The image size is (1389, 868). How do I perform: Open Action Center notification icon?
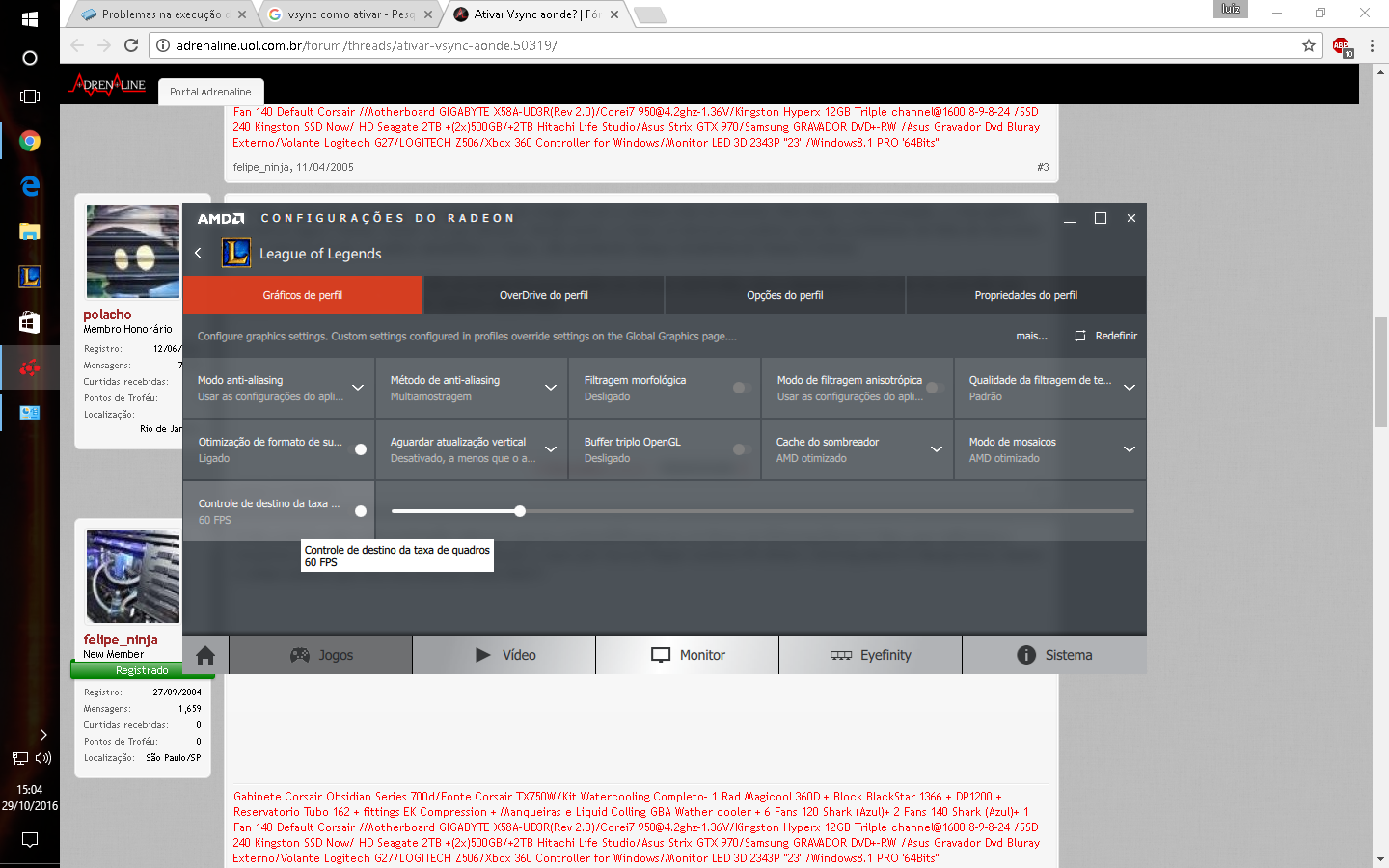(x=30, y=840)
